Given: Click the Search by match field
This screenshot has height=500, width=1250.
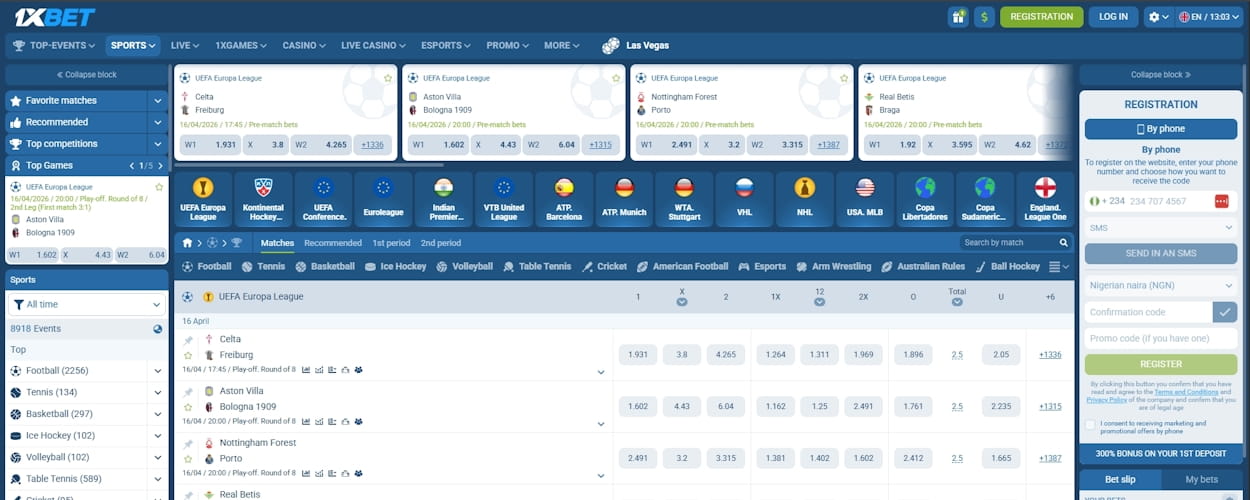Looking at the screenshot, I should [1007, 243].
